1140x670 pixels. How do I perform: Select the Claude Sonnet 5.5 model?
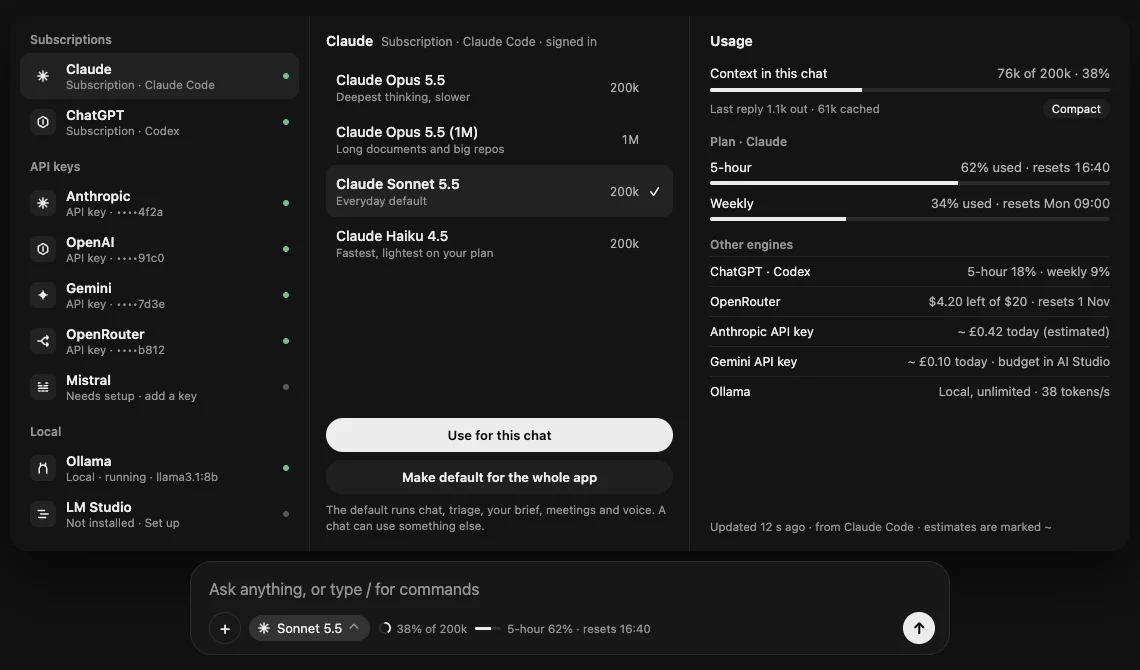499,191
